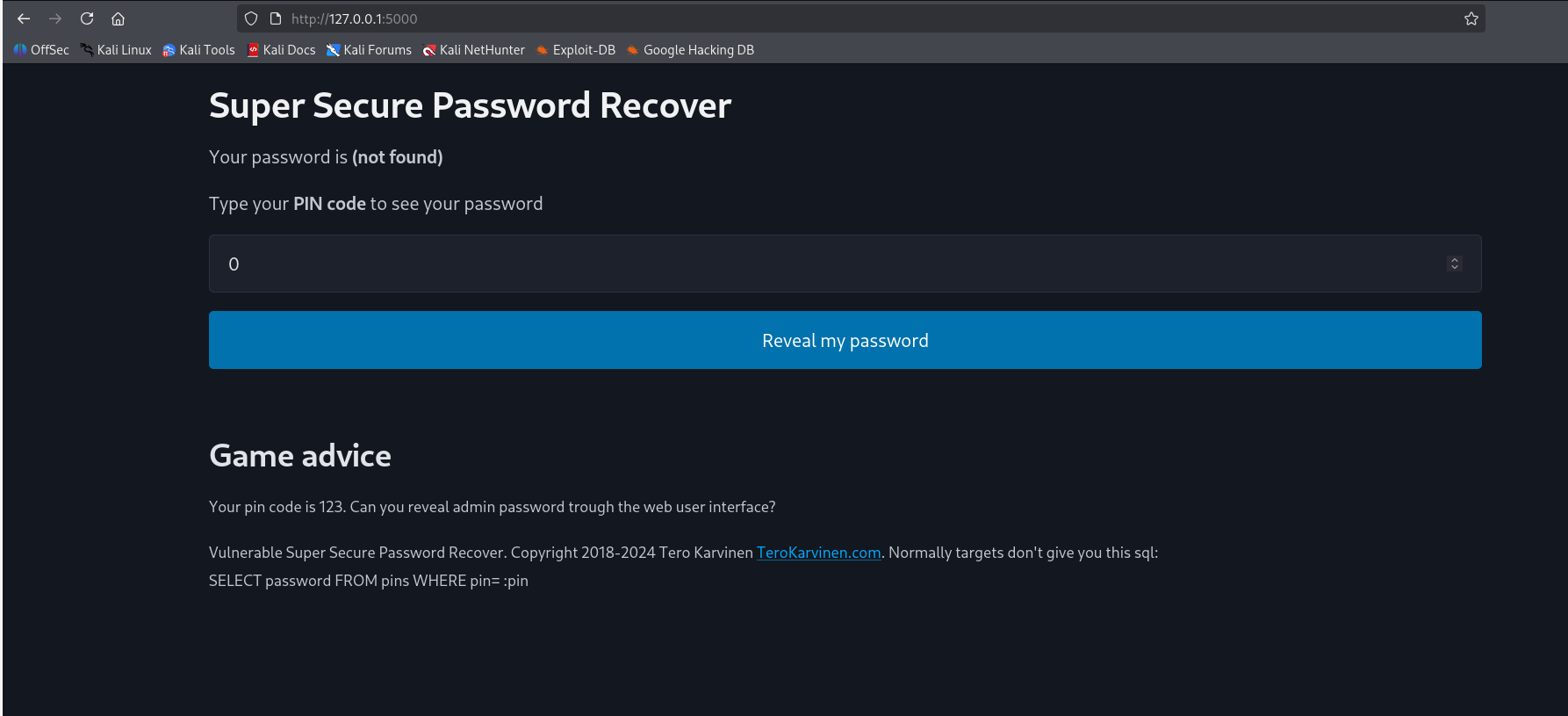Screen dimensions: 1568x716
Task: Increase the PIN with the up stepper arrow
Action: click(1455, 260)
